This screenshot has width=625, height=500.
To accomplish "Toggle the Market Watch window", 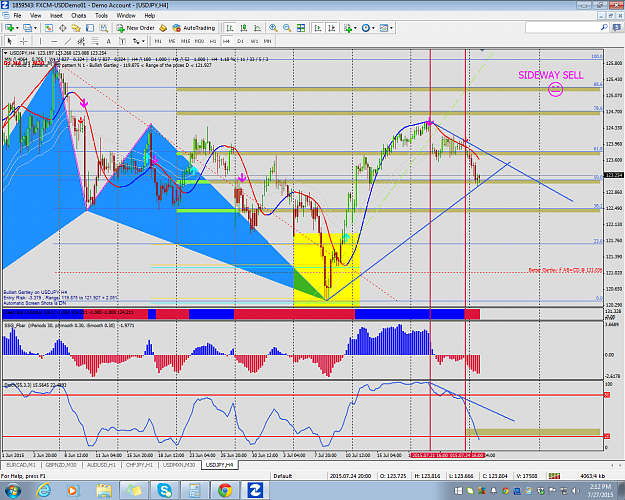I will pos(49,28).
